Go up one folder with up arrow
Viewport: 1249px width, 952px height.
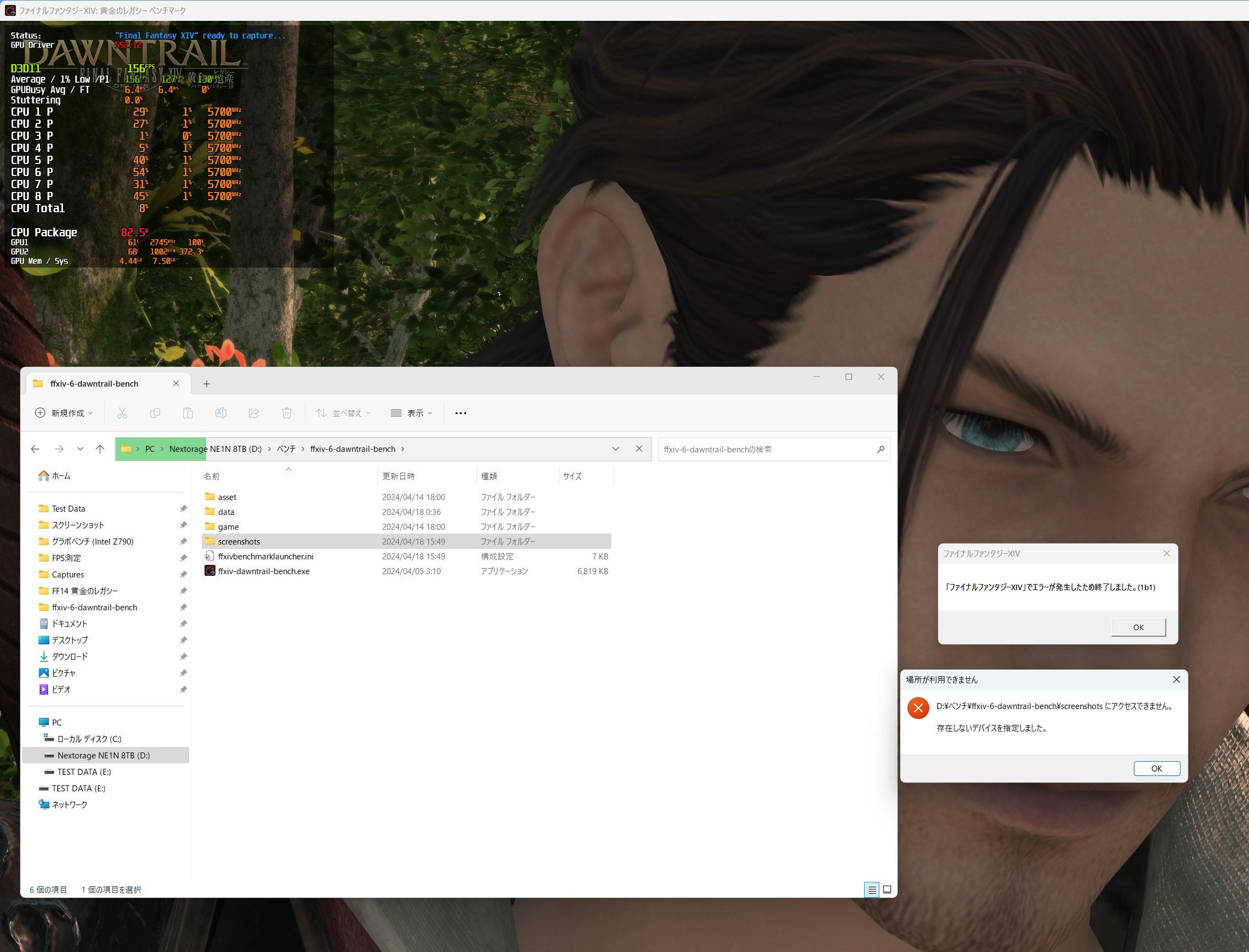pyautogui.click(x=100, y=449)
